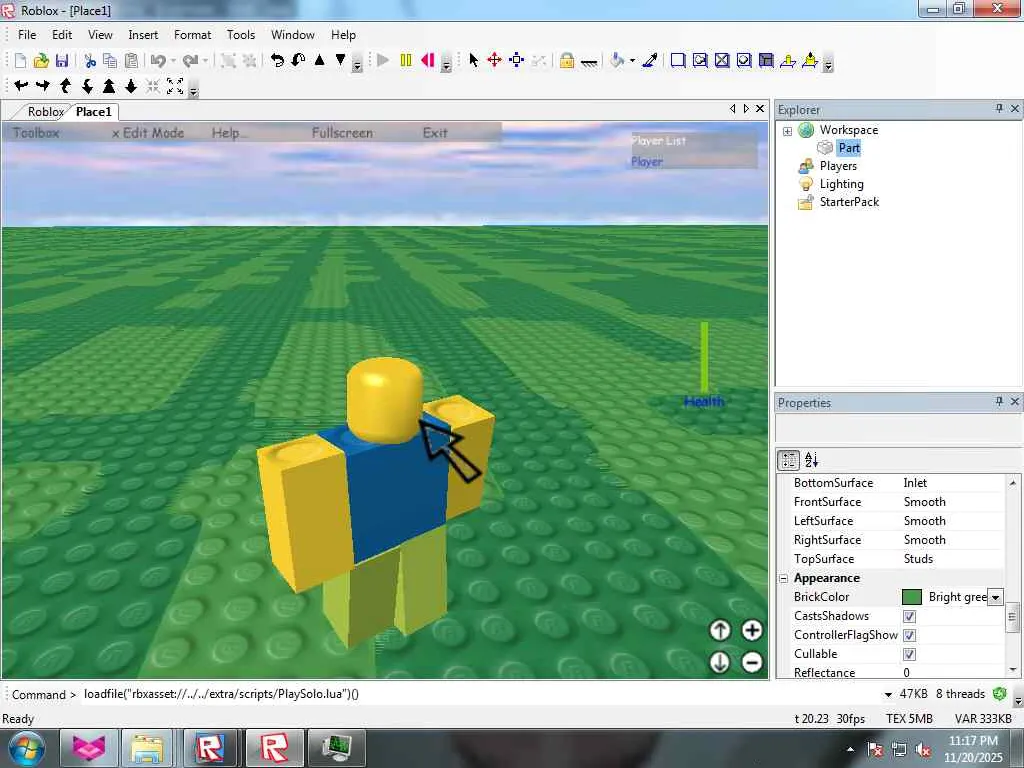Click the rotate selection icon
The height and width of the screenshot is (768, 1024).
(x=278, y=61)
